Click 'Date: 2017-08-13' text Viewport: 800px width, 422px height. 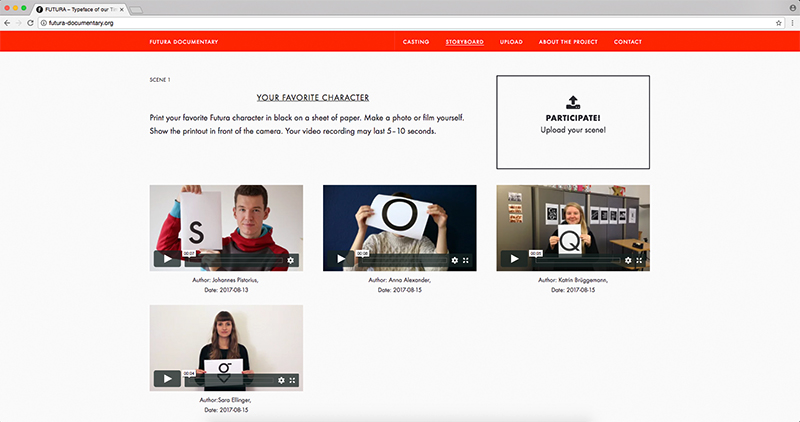pos(226,290)
